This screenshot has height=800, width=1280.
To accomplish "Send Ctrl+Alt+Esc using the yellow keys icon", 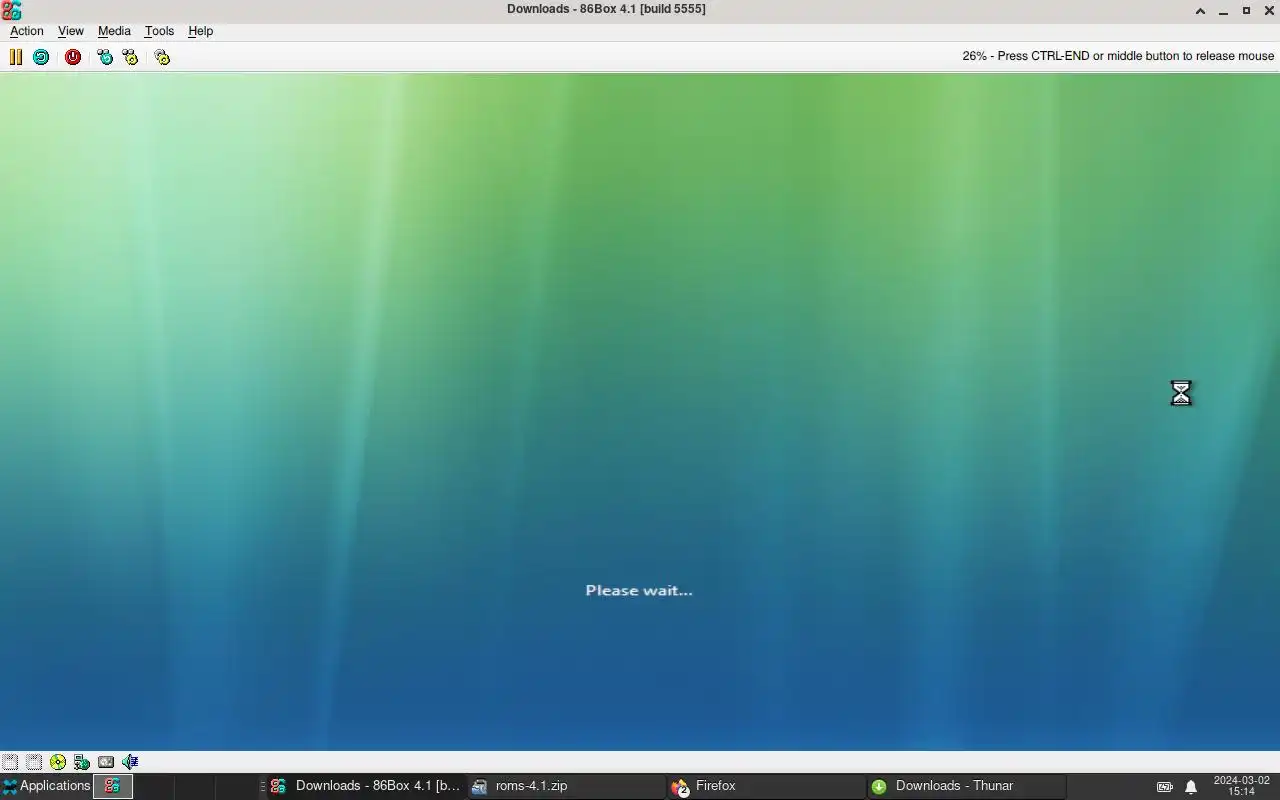I will tap(130, 57).
